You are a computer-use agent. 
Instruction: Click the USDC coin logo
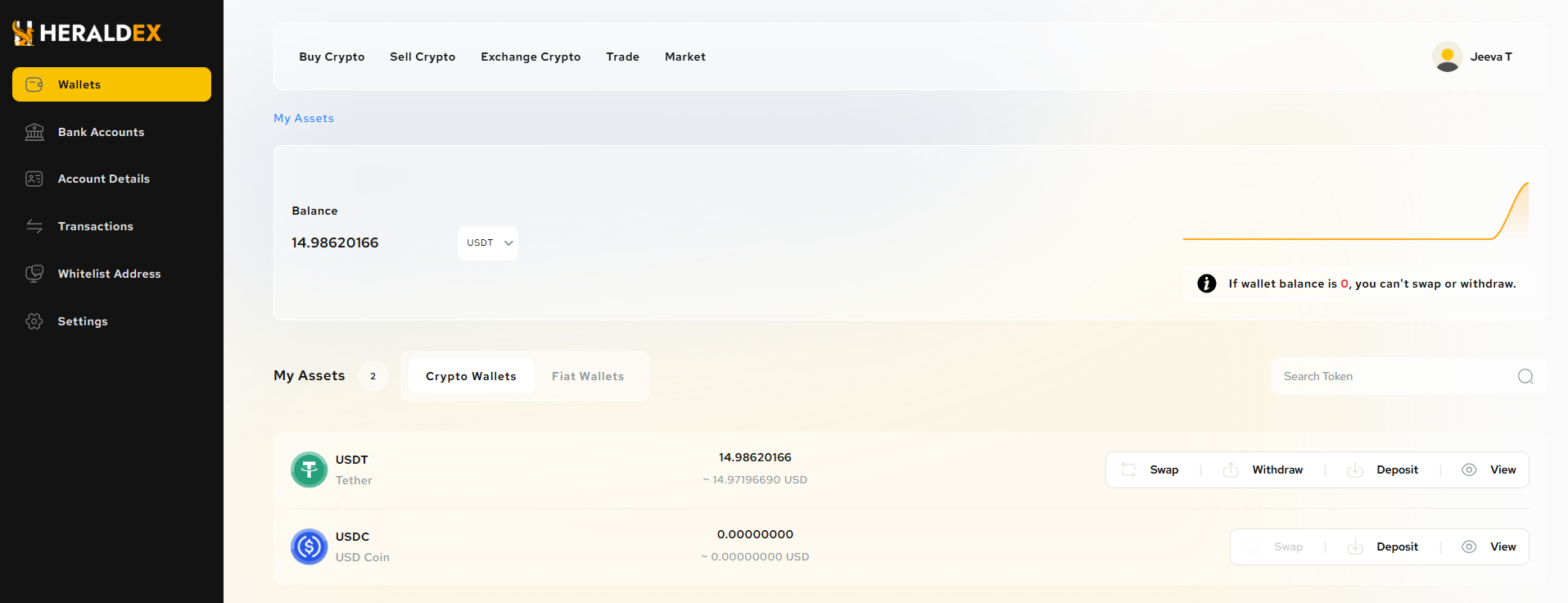(310, 546)
